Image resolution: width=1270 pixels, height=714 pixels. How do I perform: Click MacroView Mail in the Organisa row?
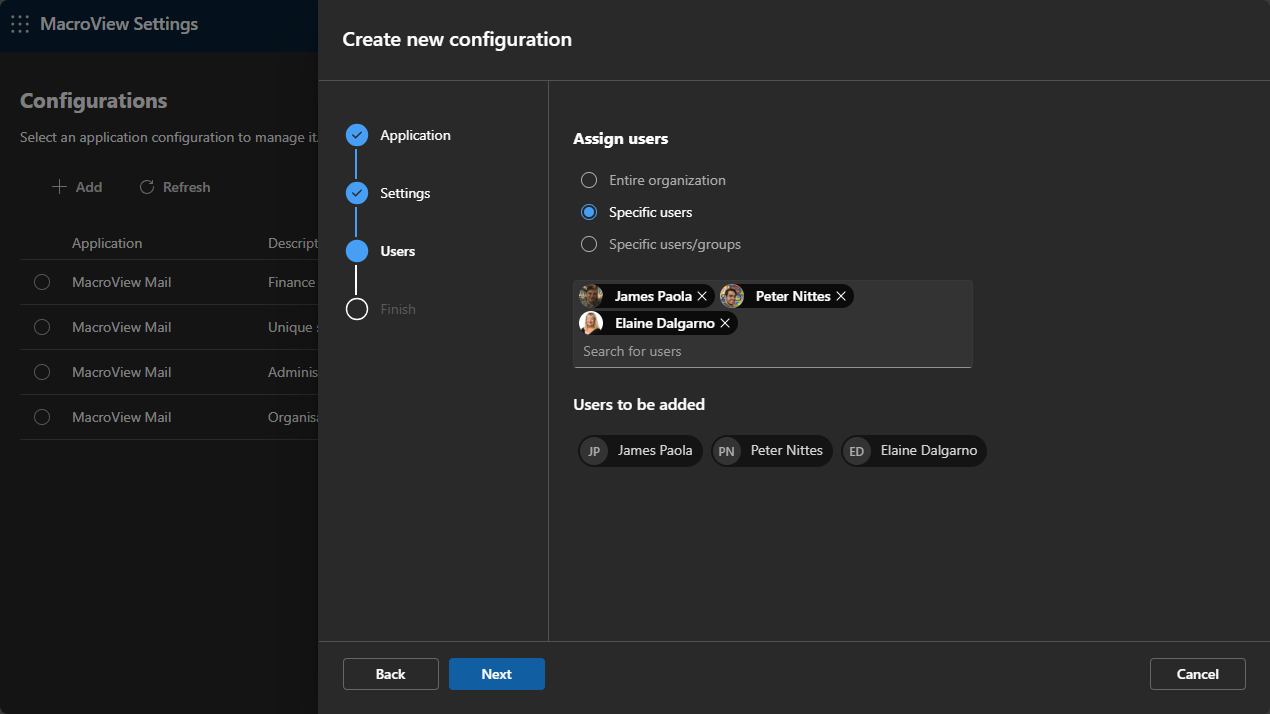click(x=122, y=417)
